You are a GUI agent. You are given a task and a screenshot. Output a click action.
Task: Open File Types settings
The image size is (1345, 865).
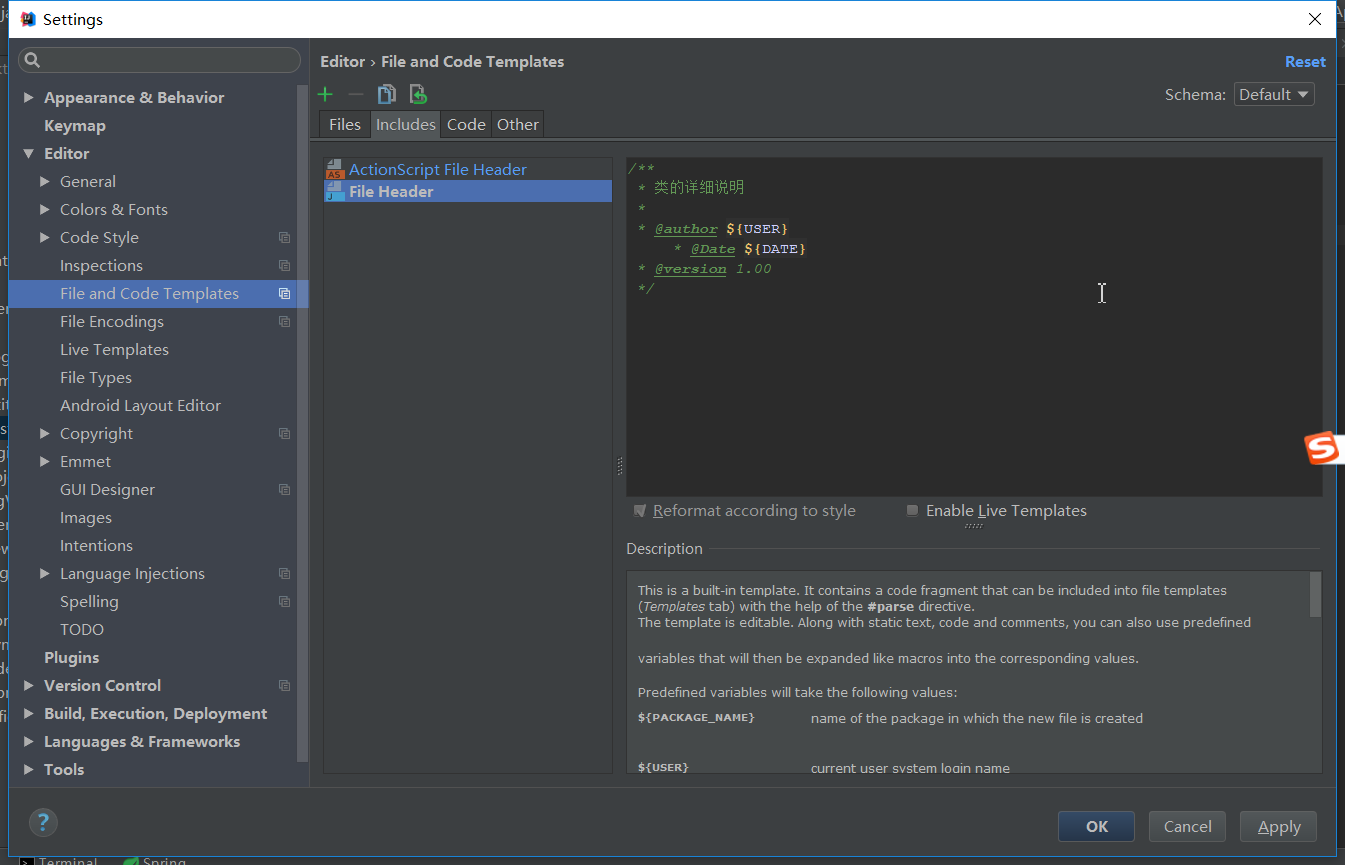click(x=96, y=378)
